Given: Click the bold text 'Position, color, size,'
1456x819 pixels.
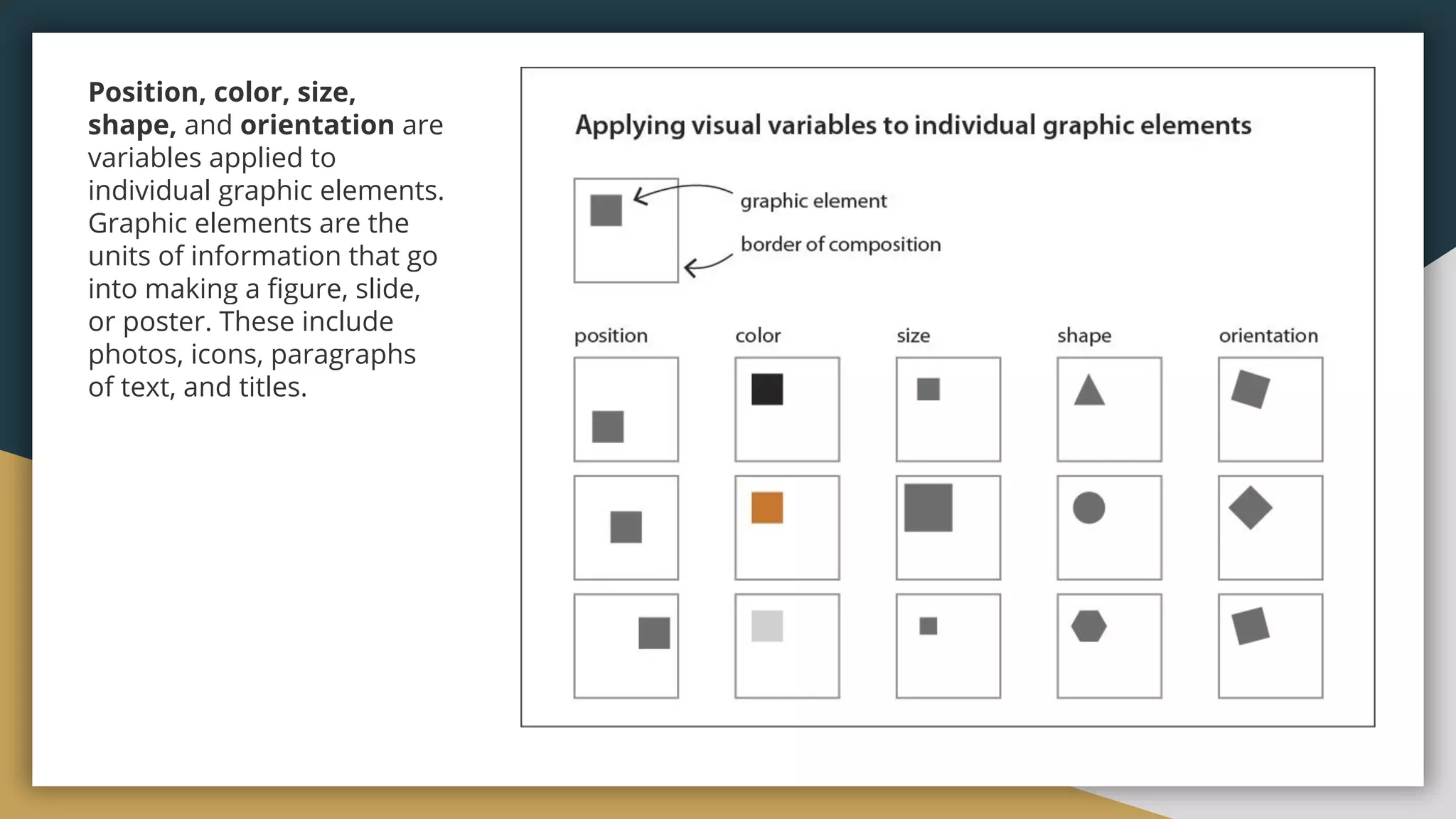Looking at the screenshot, I should [x=222, y=92].
